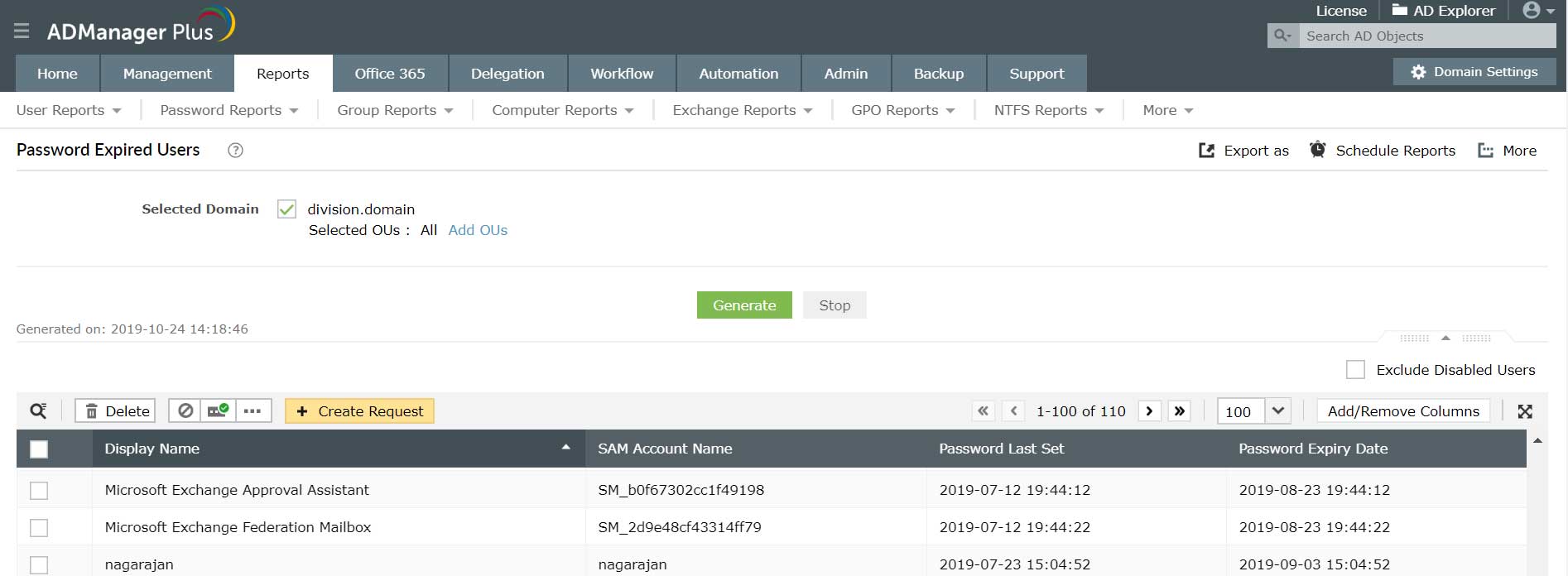This screenshot has width=1568, height=576.
Task: Select the Microsoft Exchange Approval Assistant row checkbox
Action: (39, 491)
